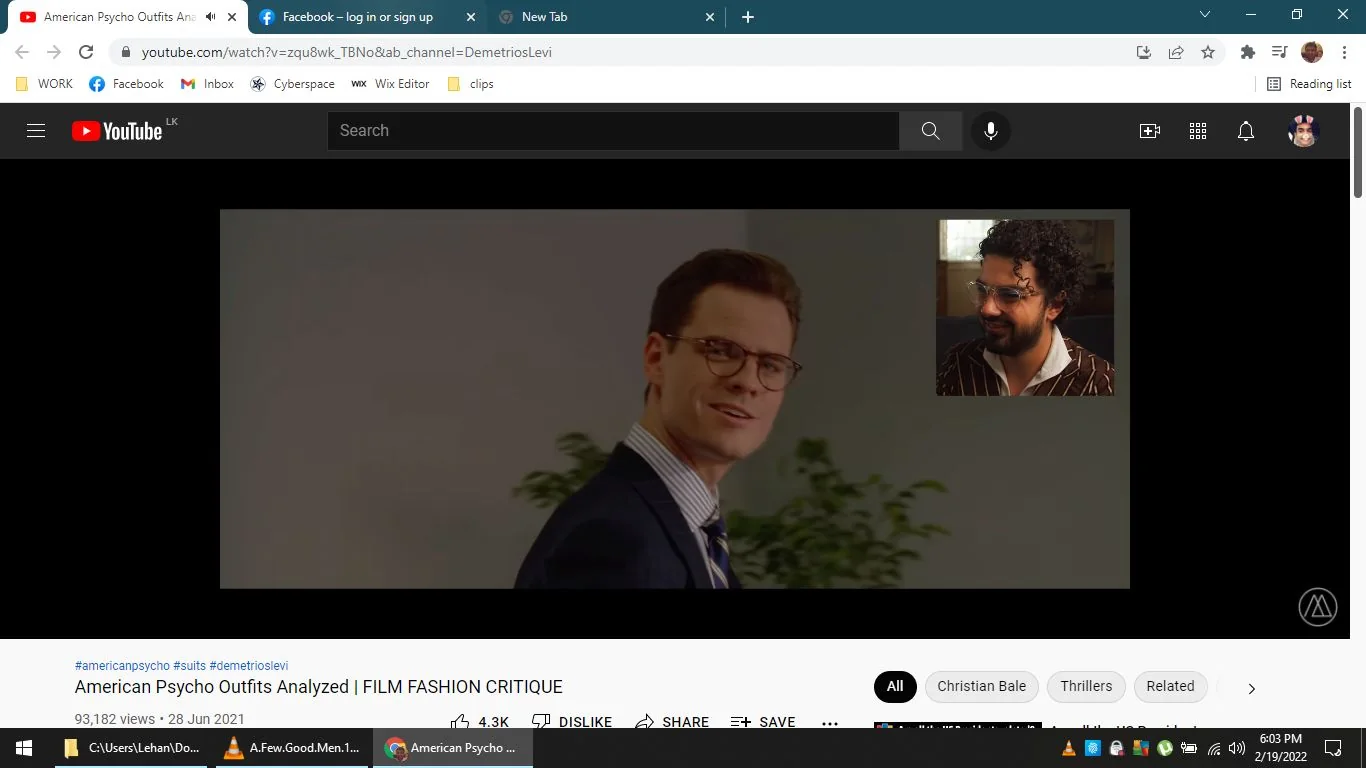Open the tab search dropdown arrow
Image resolution: width=1366 pixels, height=768 pixels.
tap(1205, 15)
